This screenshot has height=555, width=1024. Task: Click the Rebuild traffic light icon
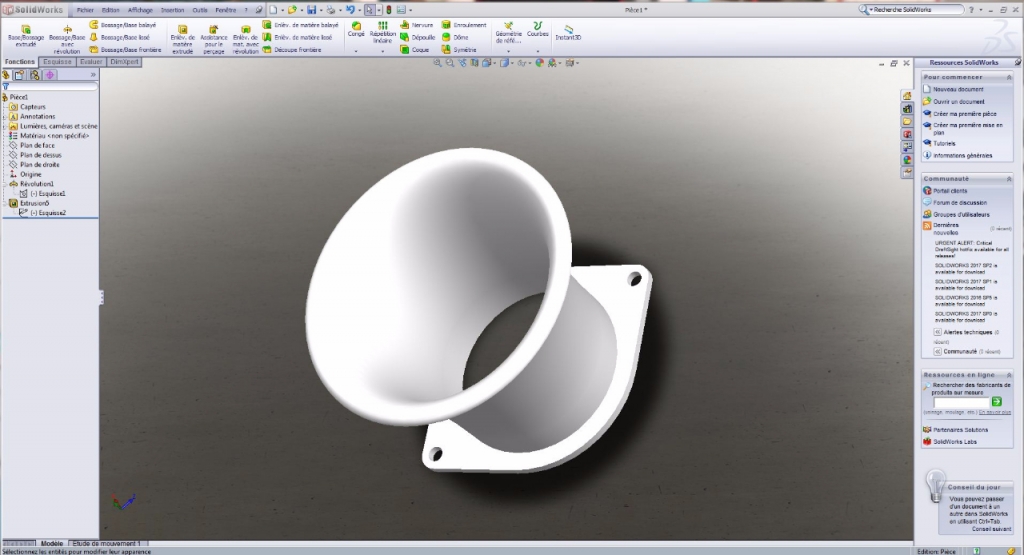coord(389,10)
